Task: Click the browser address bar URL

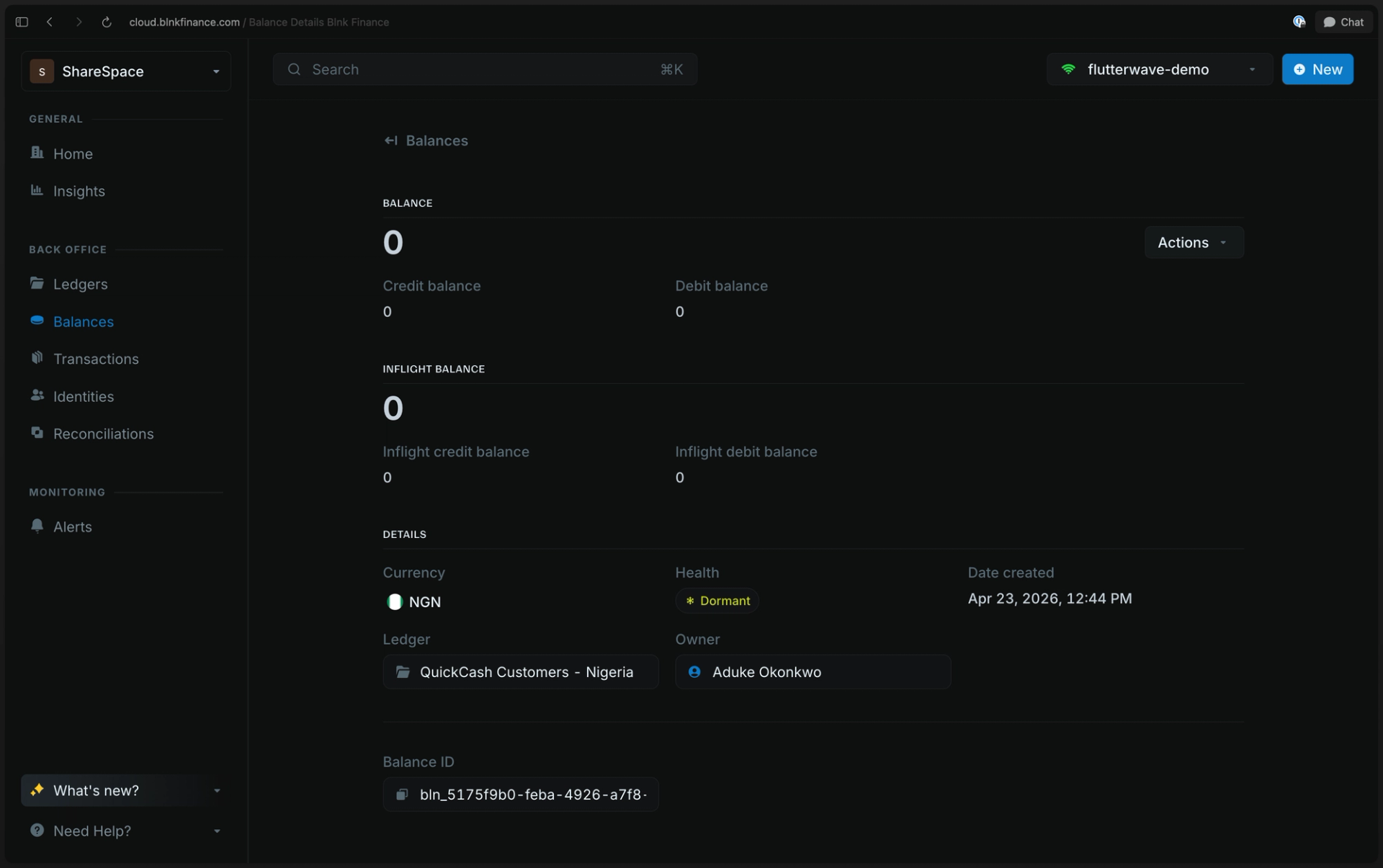Action: pyautogui.click(x=184, y=22)
